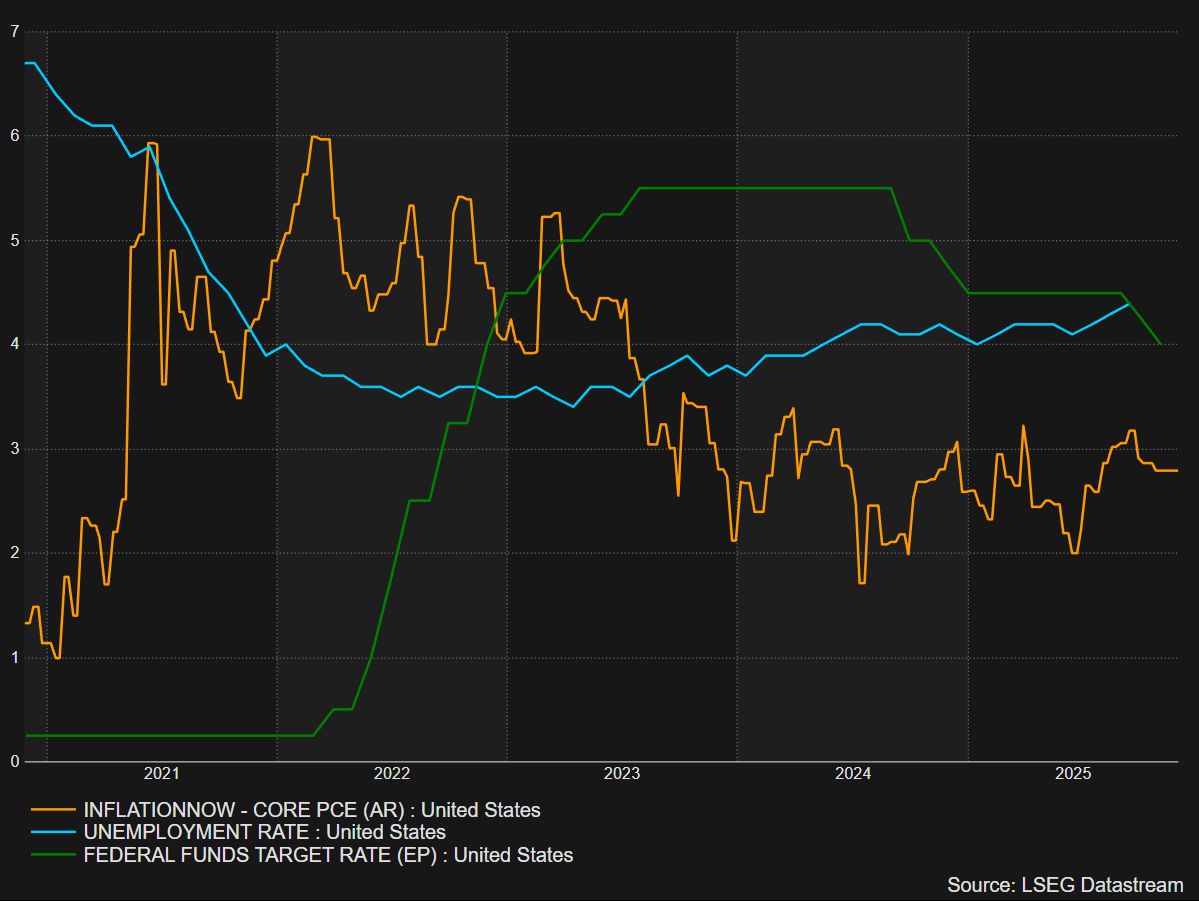The height and width of the screenshot is (901, 1199).
Task: Click the Source: LSEG Datastream text
Action: coord(1065,885)
